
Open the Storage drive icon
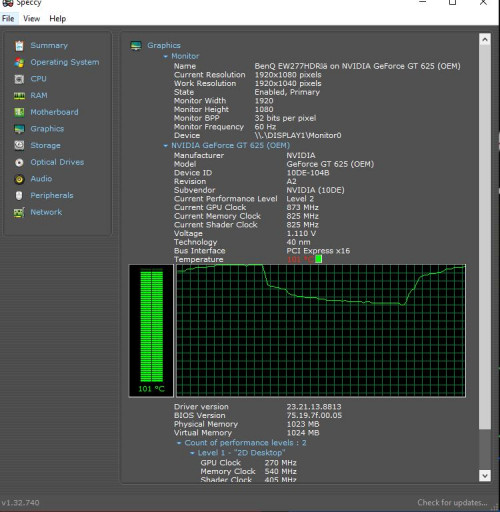click(x=19, y=145)
